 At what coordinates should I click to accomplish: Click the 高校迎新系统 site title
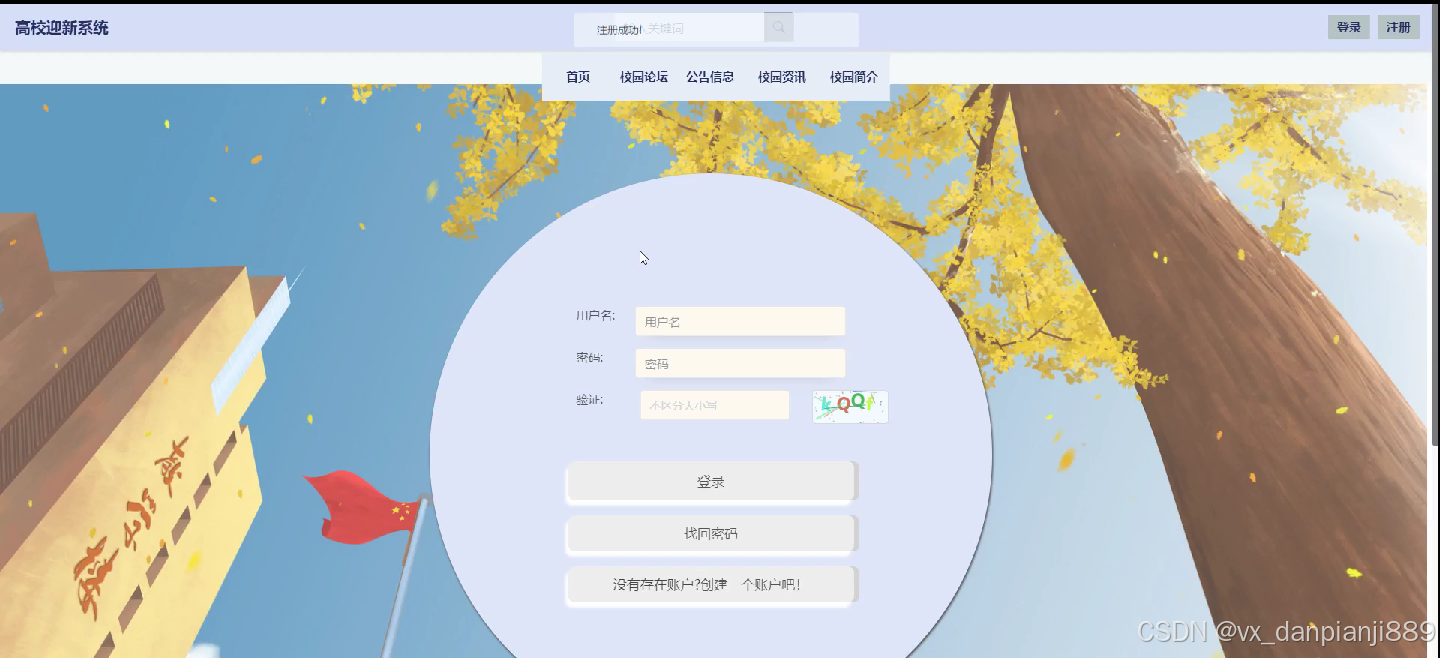point(62,28)
